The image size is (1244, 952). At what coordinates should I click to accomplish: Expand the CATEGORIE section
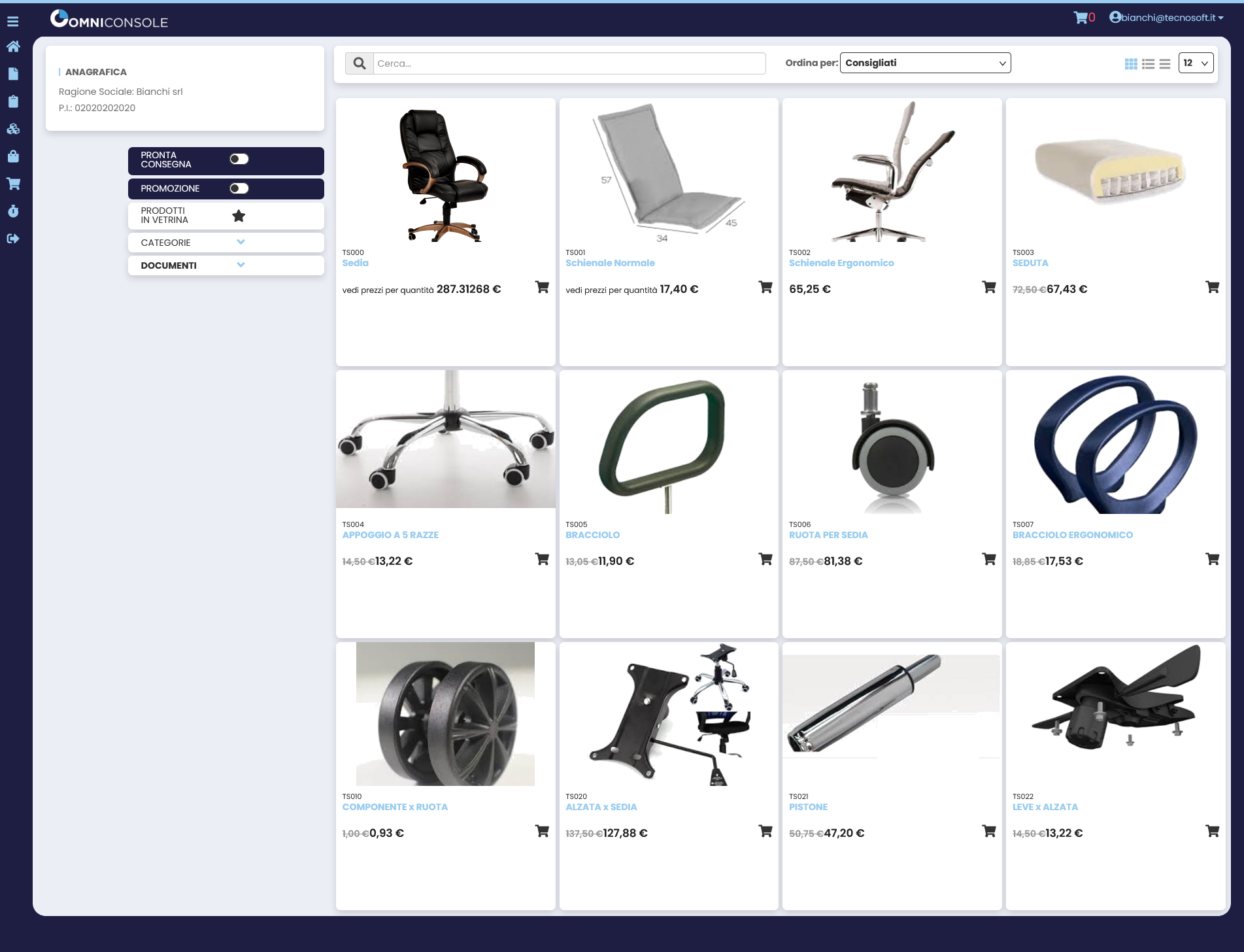(x=241, y=242)
